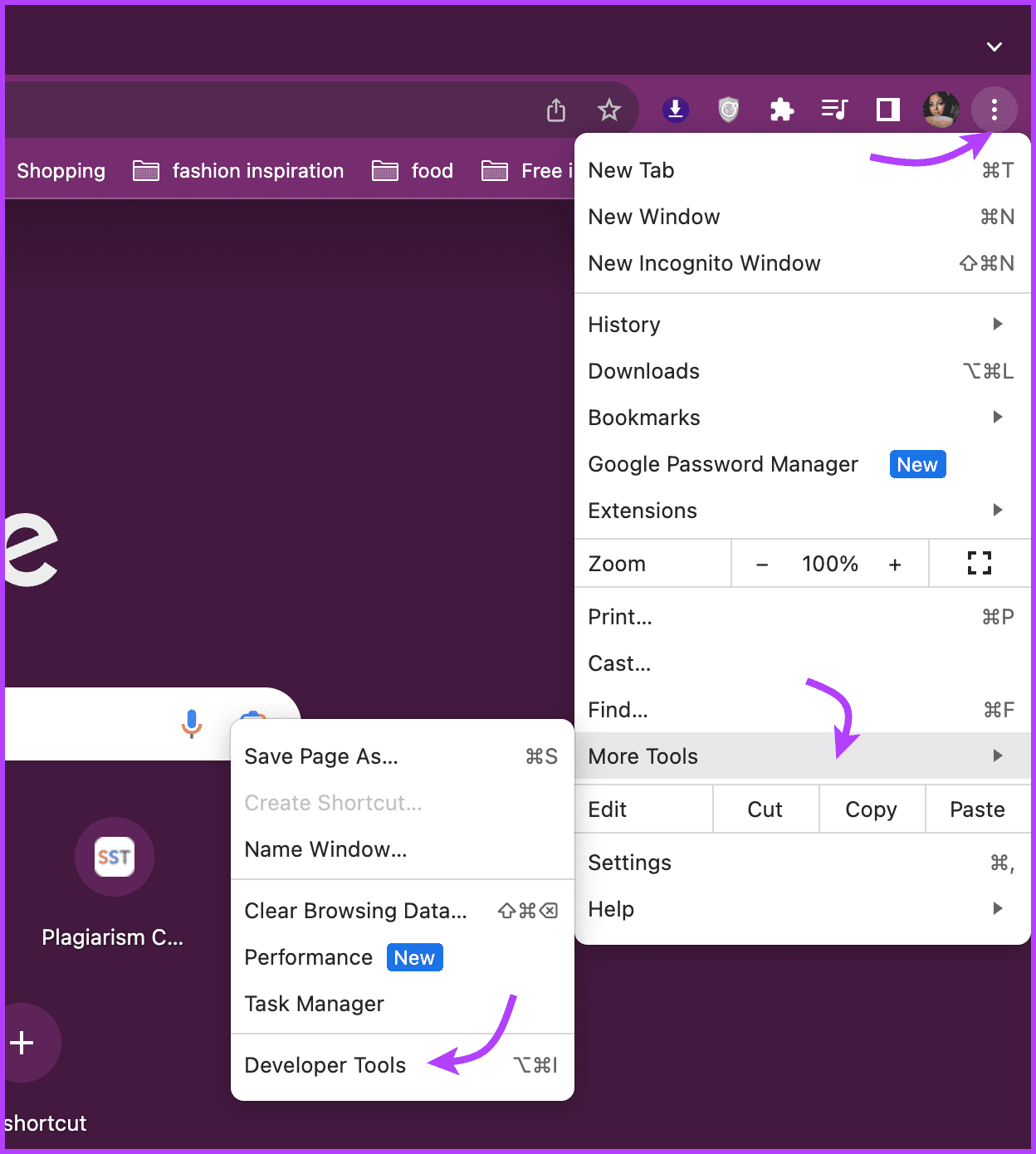
Task: Open the Plagiarism Checker shortcut
Action: (114, 857)
